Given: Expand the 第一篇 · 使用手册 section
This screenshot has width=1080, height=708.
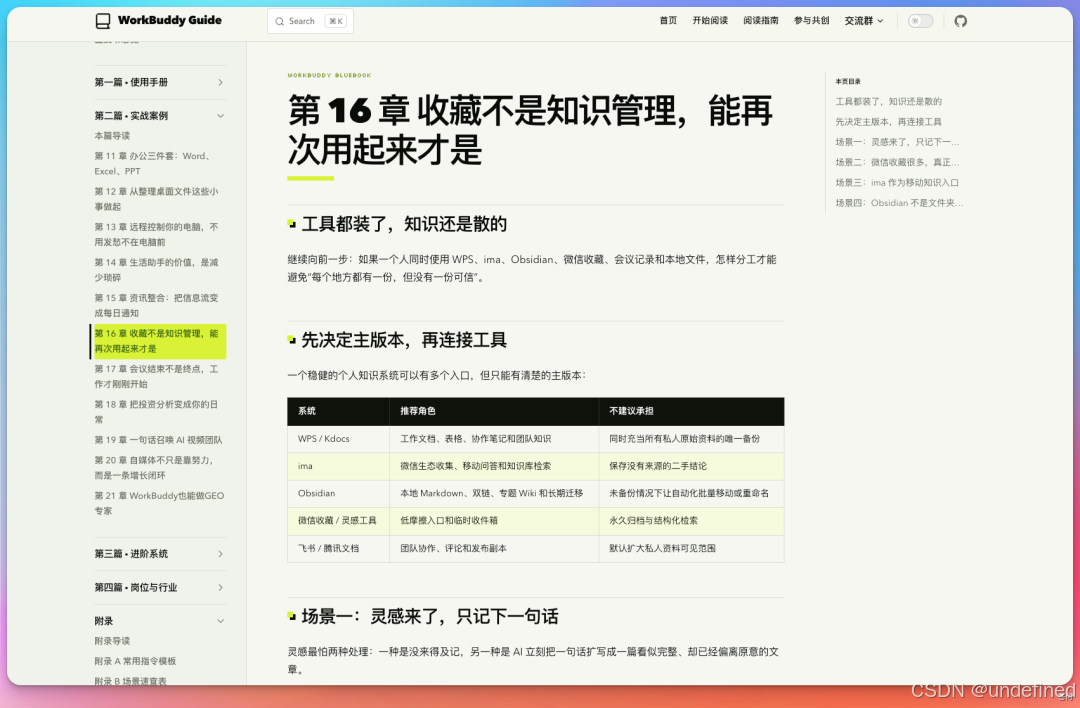Looking at the screenshot, I should tap(160, 82).
